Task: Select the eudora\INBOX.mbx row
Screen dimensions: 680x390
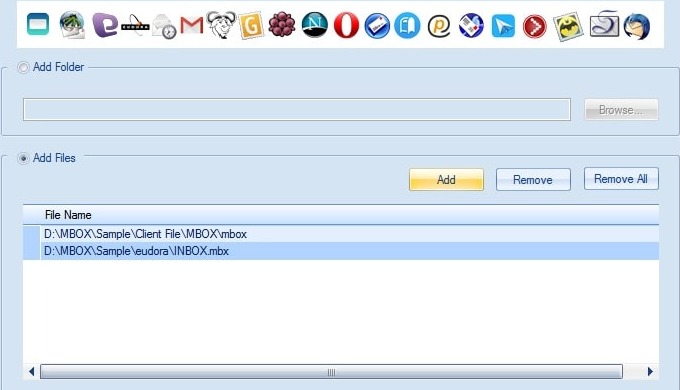Action: 341,251
